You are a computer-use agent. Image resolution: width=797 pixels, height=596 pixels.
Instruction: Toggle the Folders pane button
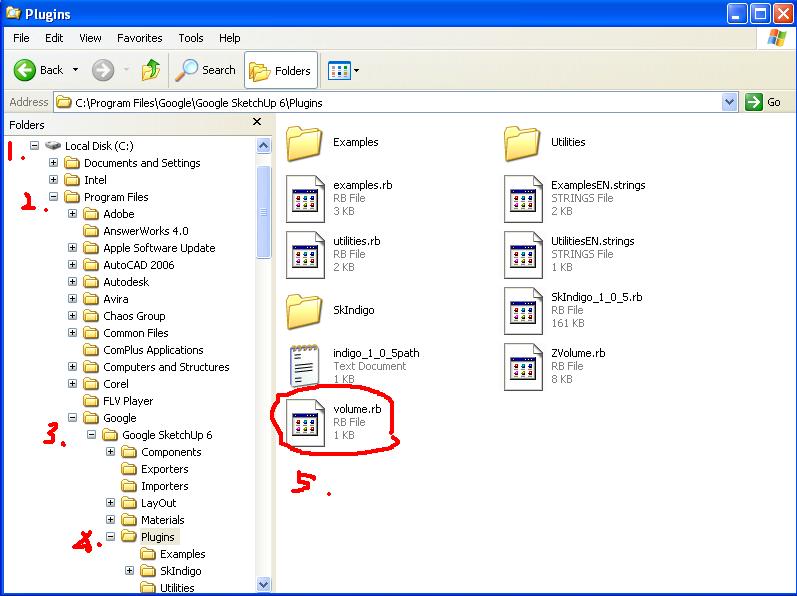pos(281,70)
